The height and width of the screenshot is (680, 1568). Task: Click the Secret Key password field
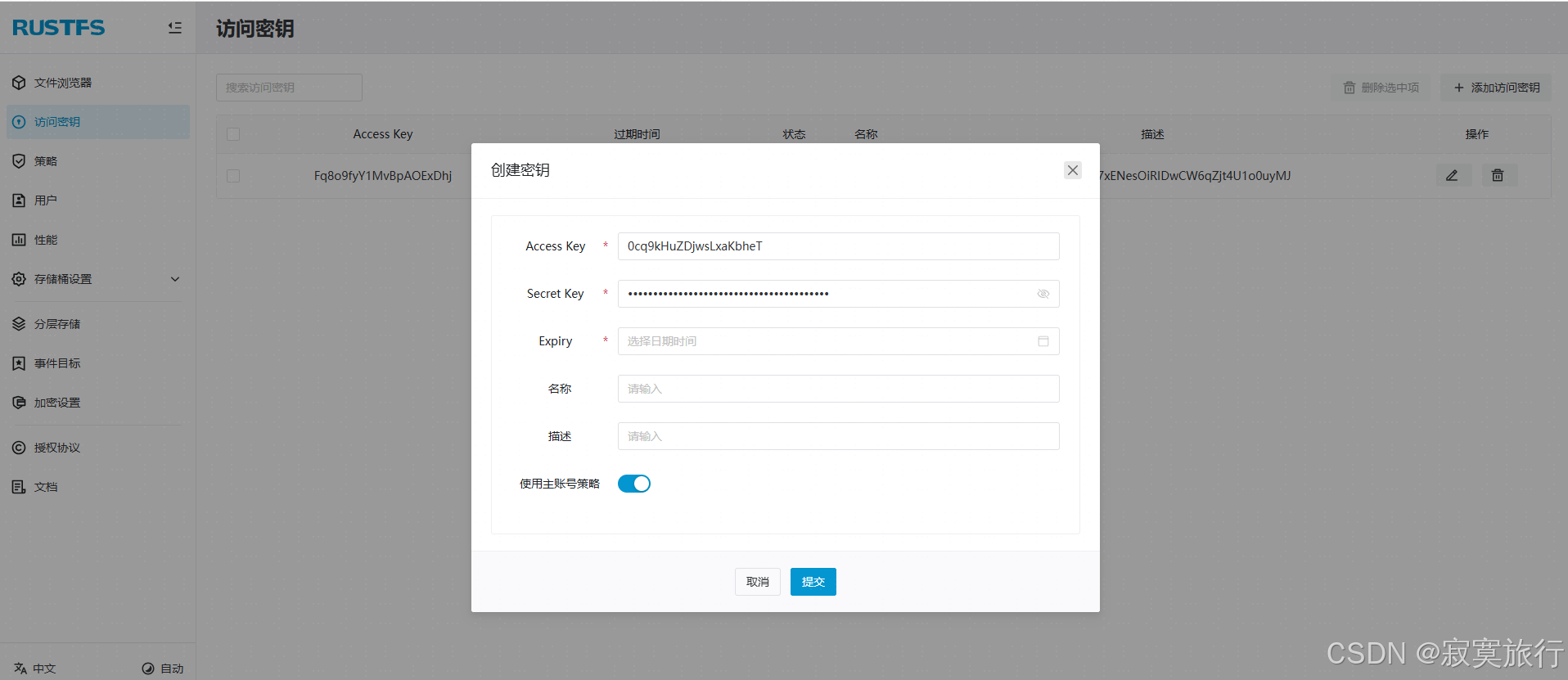coord(838,294)
